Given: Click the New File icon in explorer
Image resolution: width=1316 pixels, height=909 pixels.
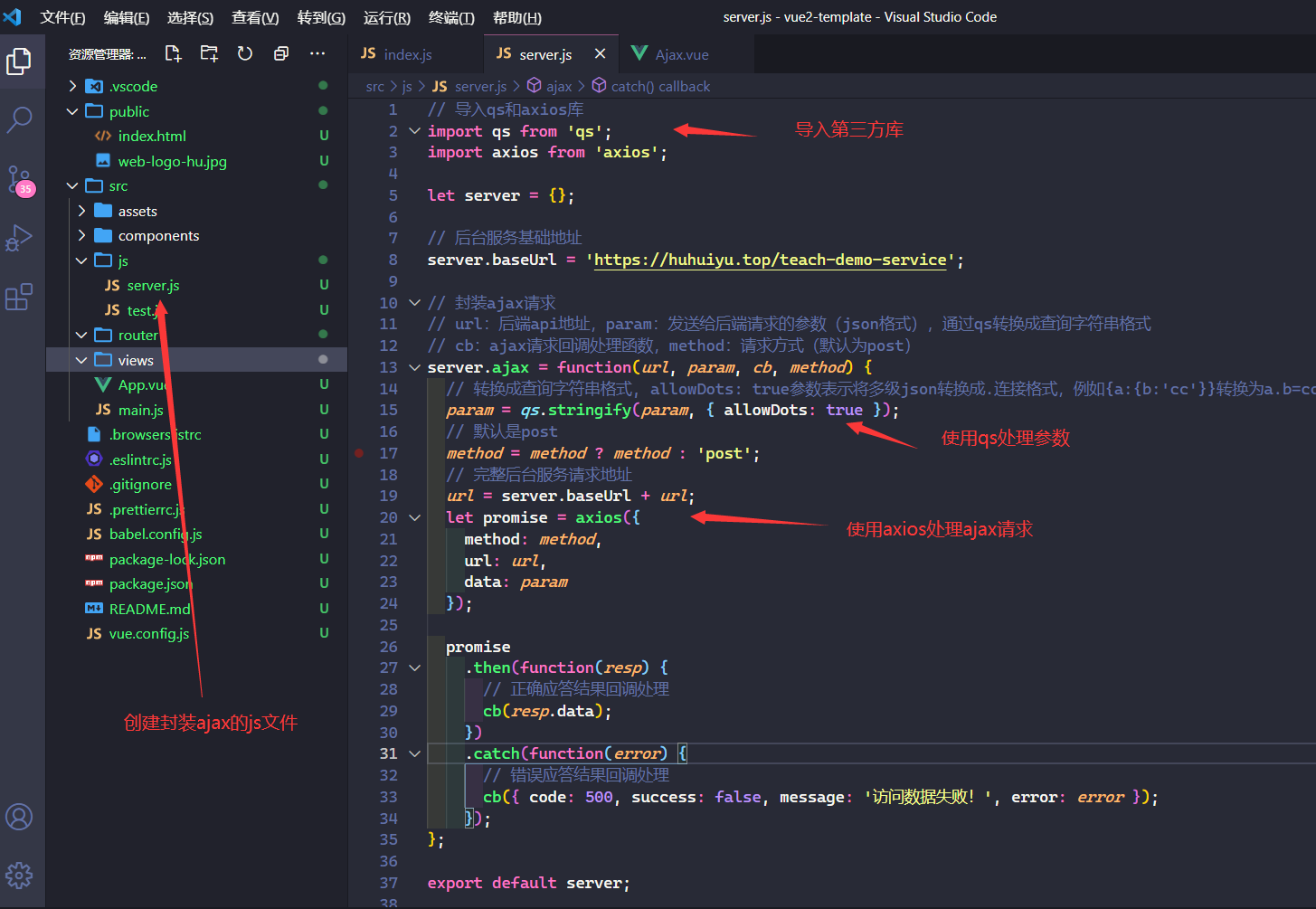Looking at the screenshot, I should pyautogui.click(x=173, y=54).
